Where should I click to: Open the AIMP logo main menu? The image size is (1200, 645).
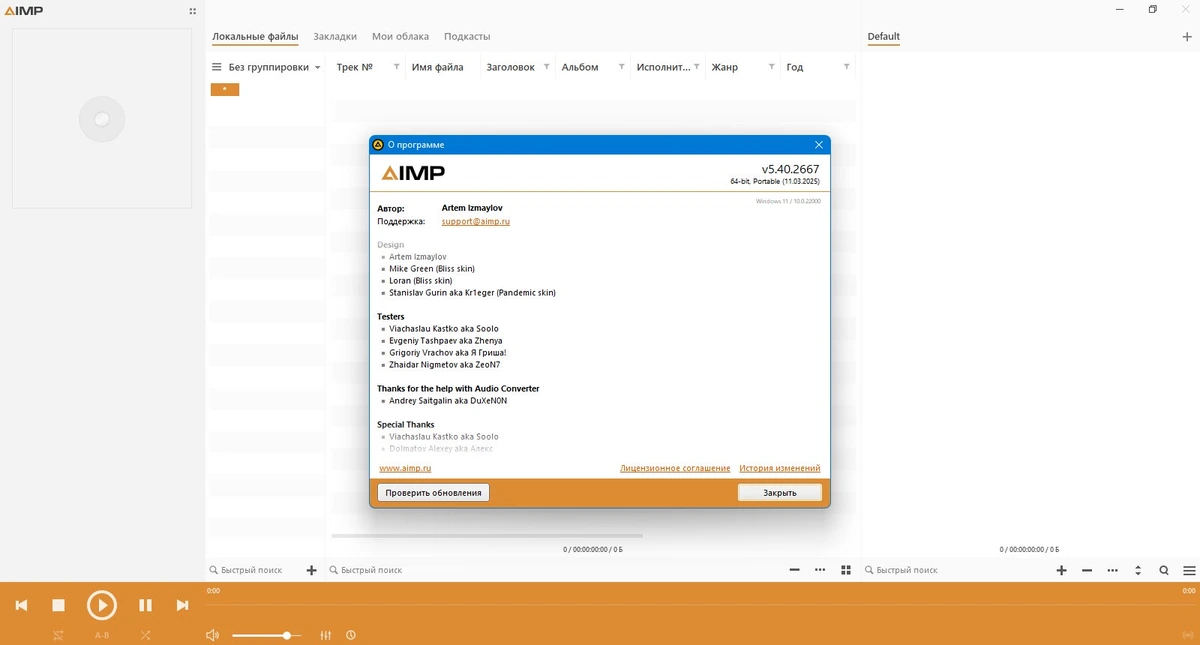[22, 11]
